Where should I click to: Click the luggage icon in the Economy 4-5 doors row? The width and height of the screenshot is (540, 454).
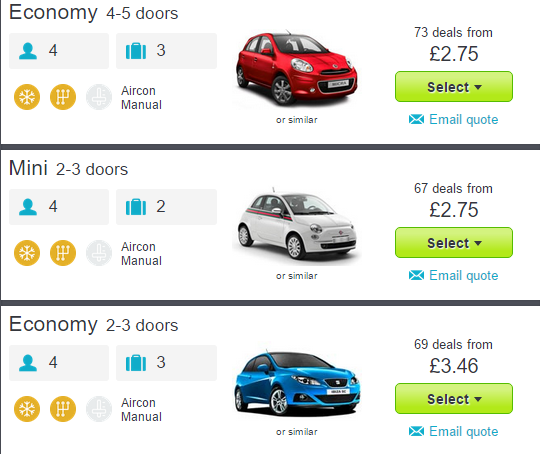[x=136, y=51]
